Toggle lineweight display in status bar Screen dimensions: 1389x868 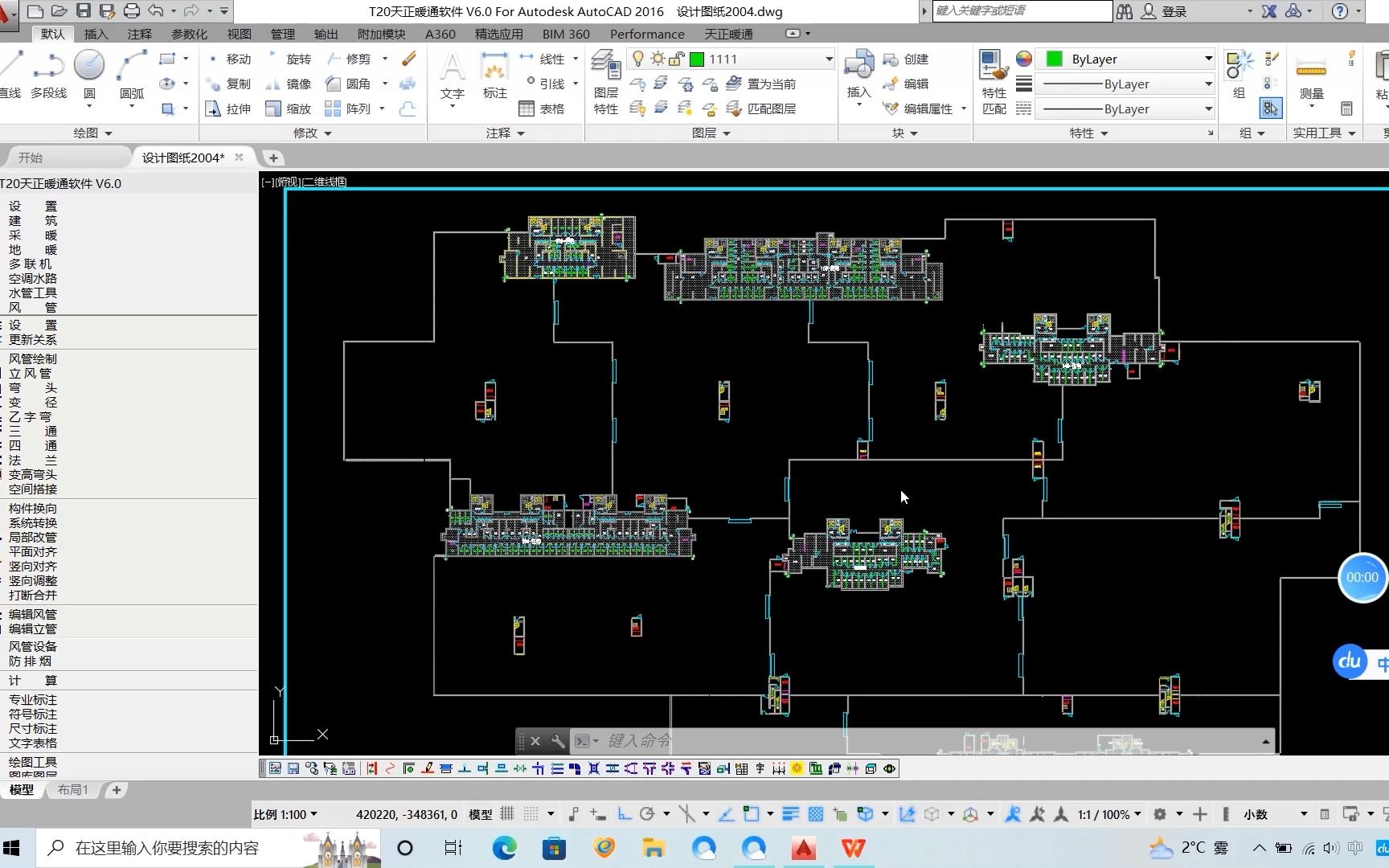[791, 814]
